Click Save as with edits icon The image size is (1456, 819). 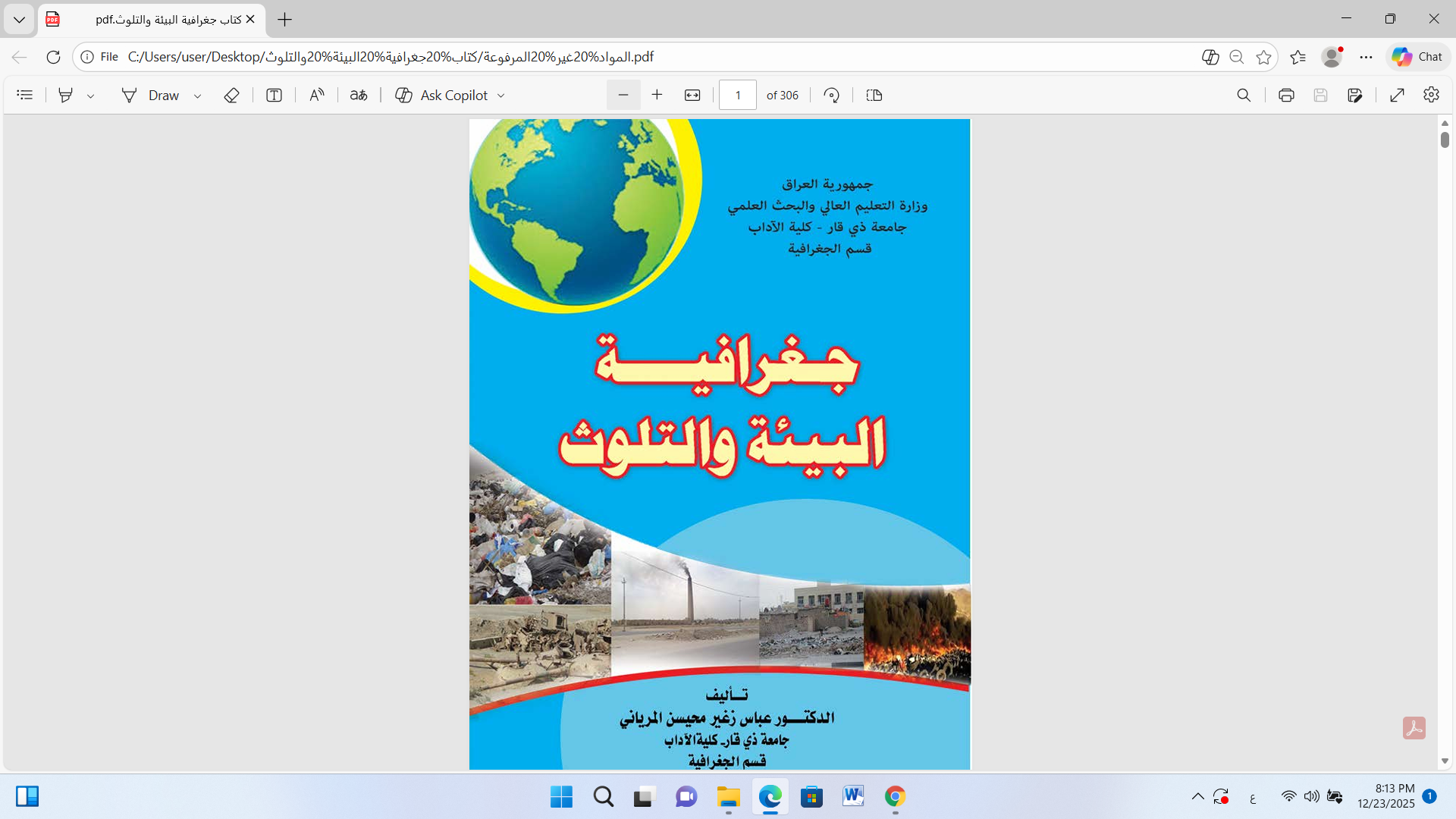pyautogui.click(x=1355, y=95)
